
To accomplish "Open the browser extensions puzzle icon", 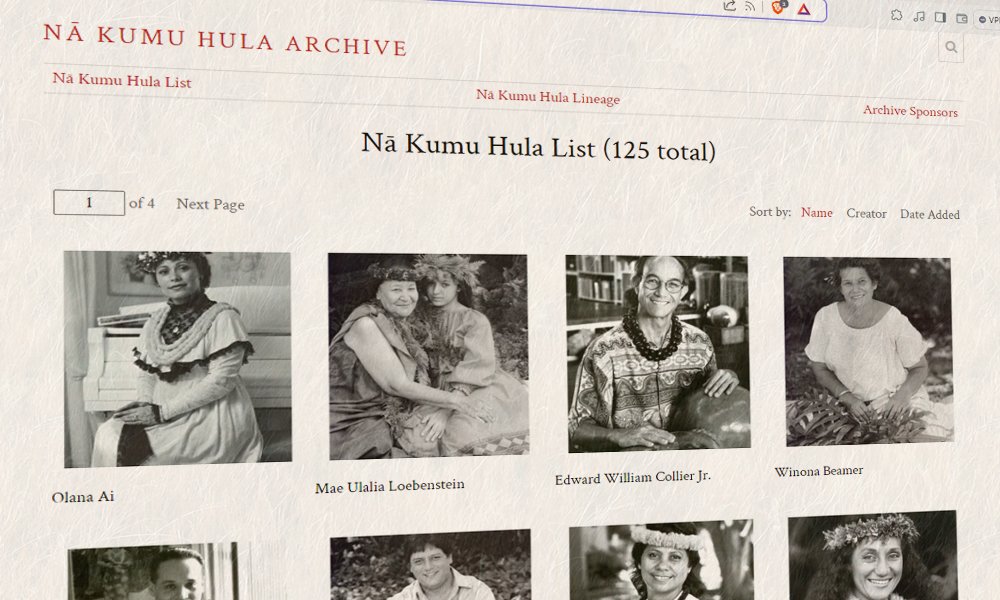I will [x=897, y=15].
